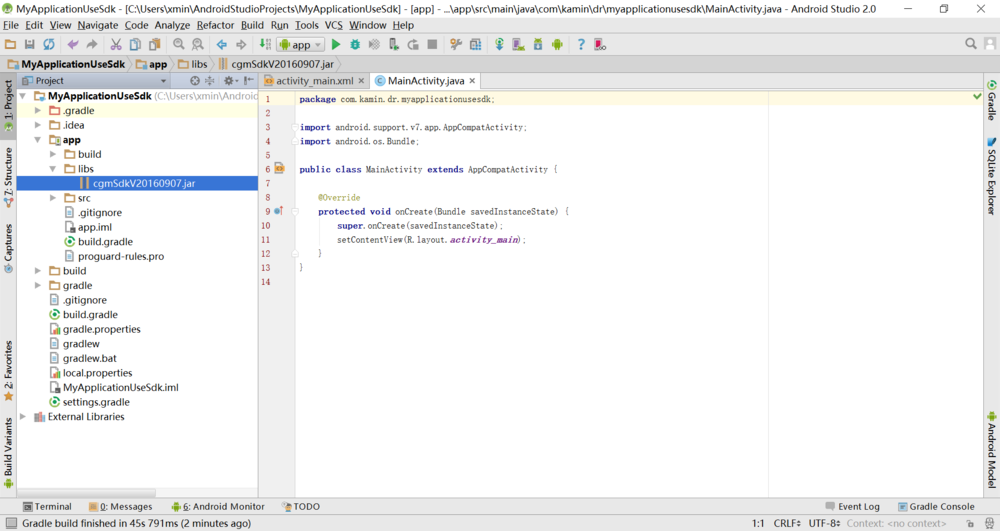Click the Undo arrow in toolbar
The width and height of the screenshot is (1000, 531).
tap(73, 45)
